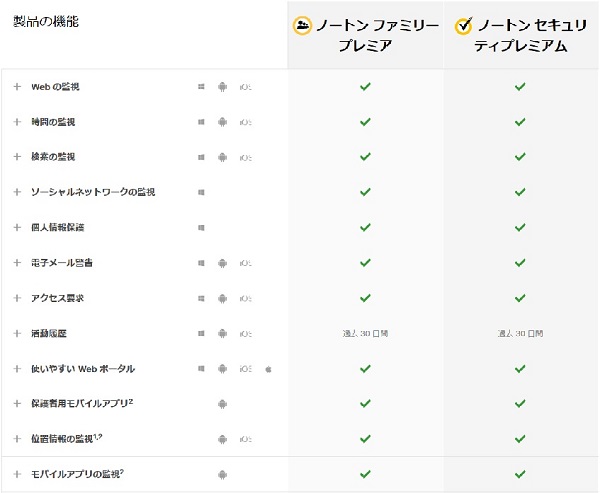Expand ソーシャルネットワークの監視 row
This screenshot has width=600, height=493.
tap(17, 192)
